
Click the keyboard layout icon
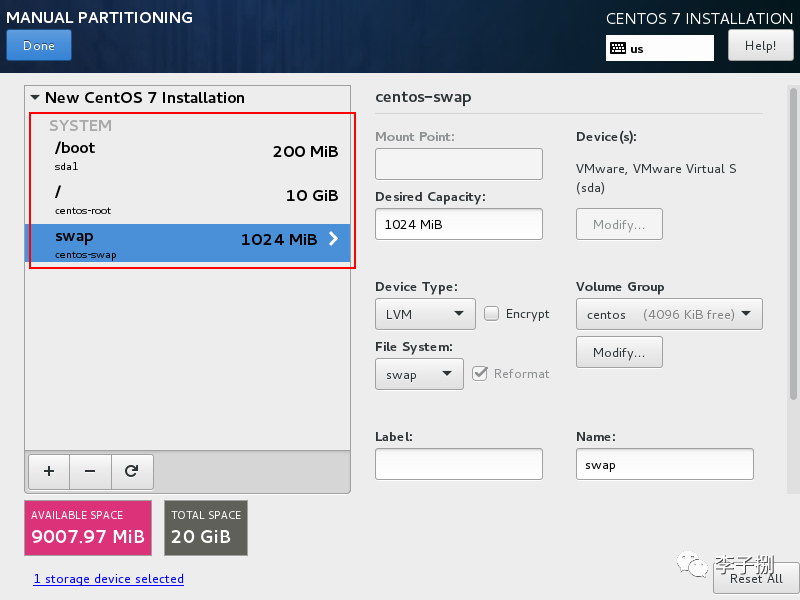pyautogui.click(x=618, y=48)
